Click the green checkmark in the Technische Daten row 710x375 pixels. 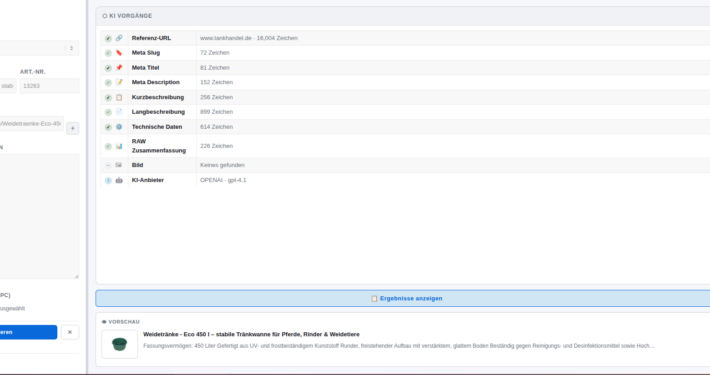[108, 127]
